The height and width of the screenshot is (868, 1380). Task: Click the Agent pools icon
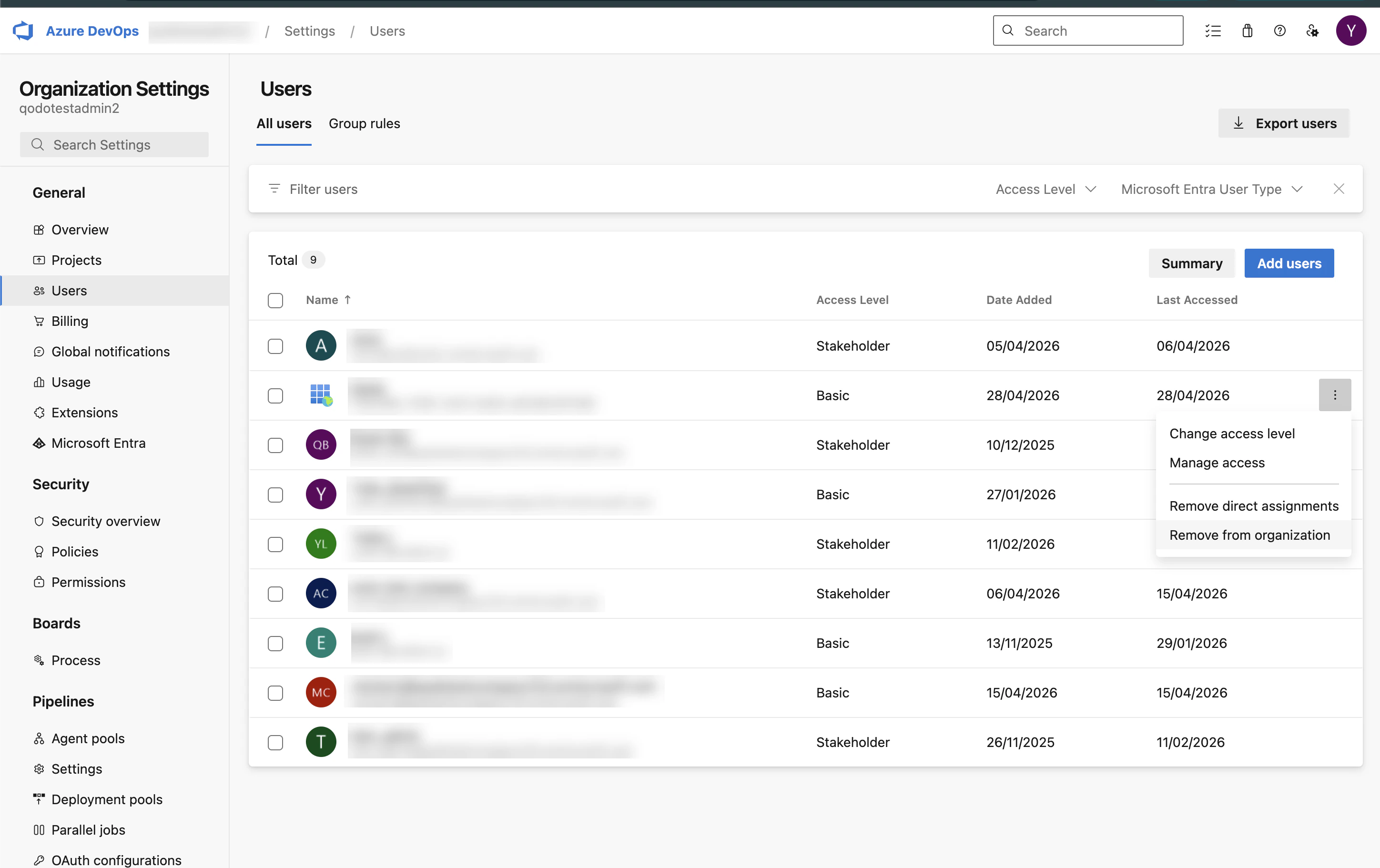pyautogui.click(x=39, y=738)
